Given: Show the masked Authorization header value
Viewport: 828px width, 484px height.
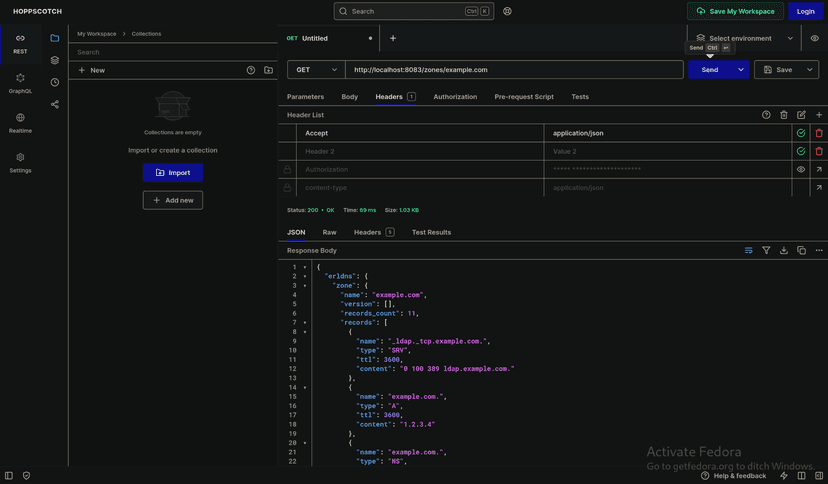Looking at the screenshot, I should (801, 170).
